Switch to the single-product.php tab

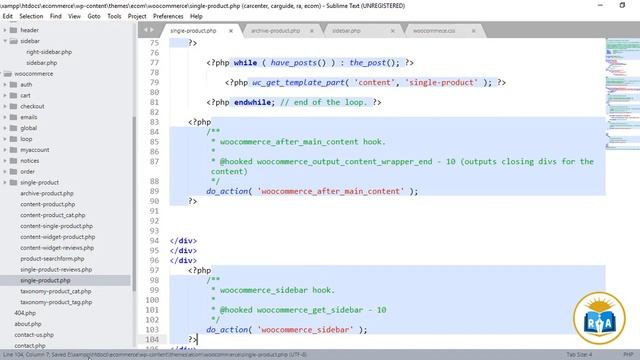193,31
